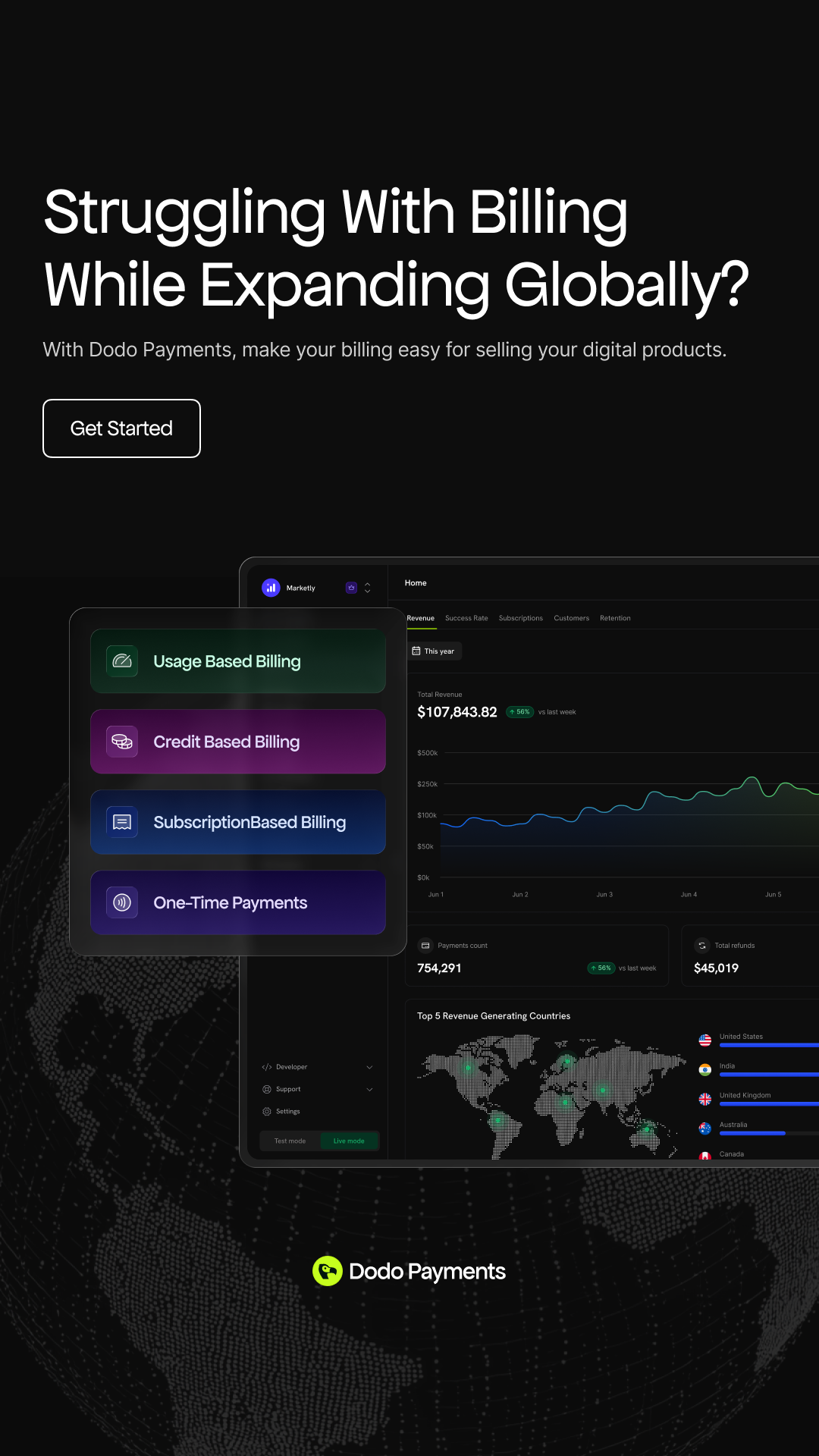This screenshot has height=1456, width=819.
Task: Click the Canada flag icon
Action: (x=705, y=1156)
